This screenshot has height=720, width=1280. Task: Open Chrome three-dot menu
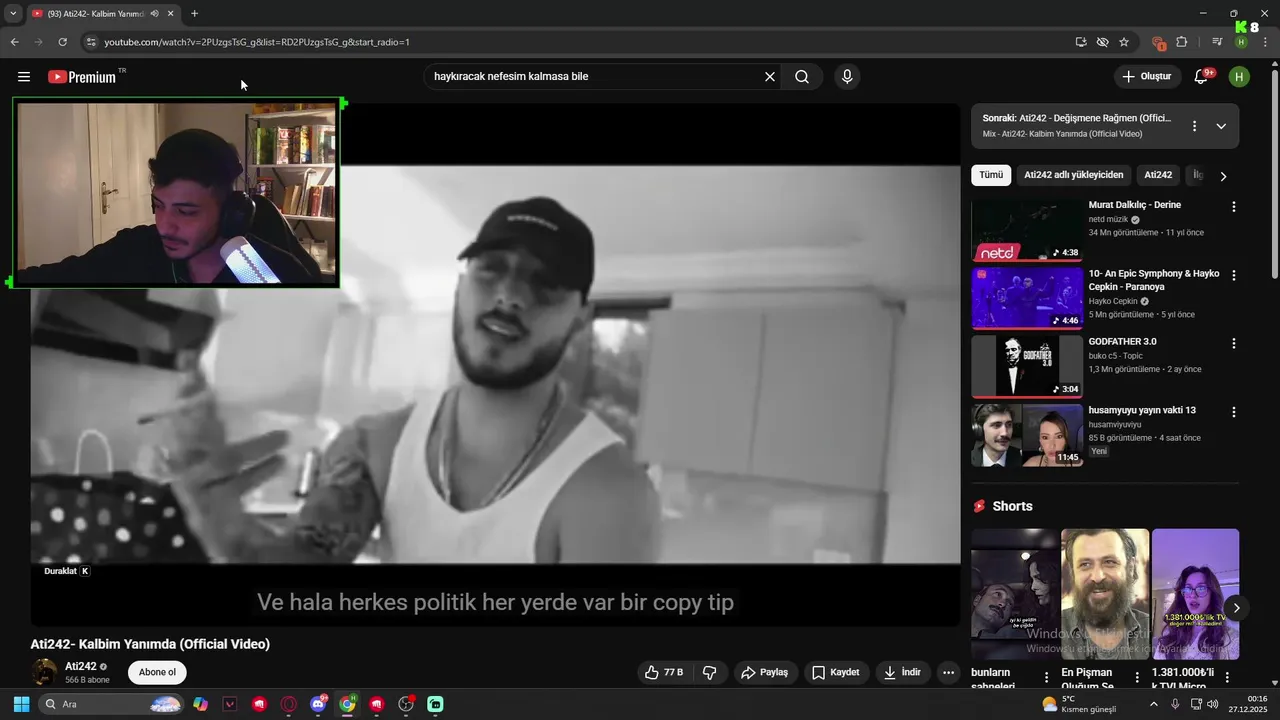pyautogui.click(x=1266, y=42)
